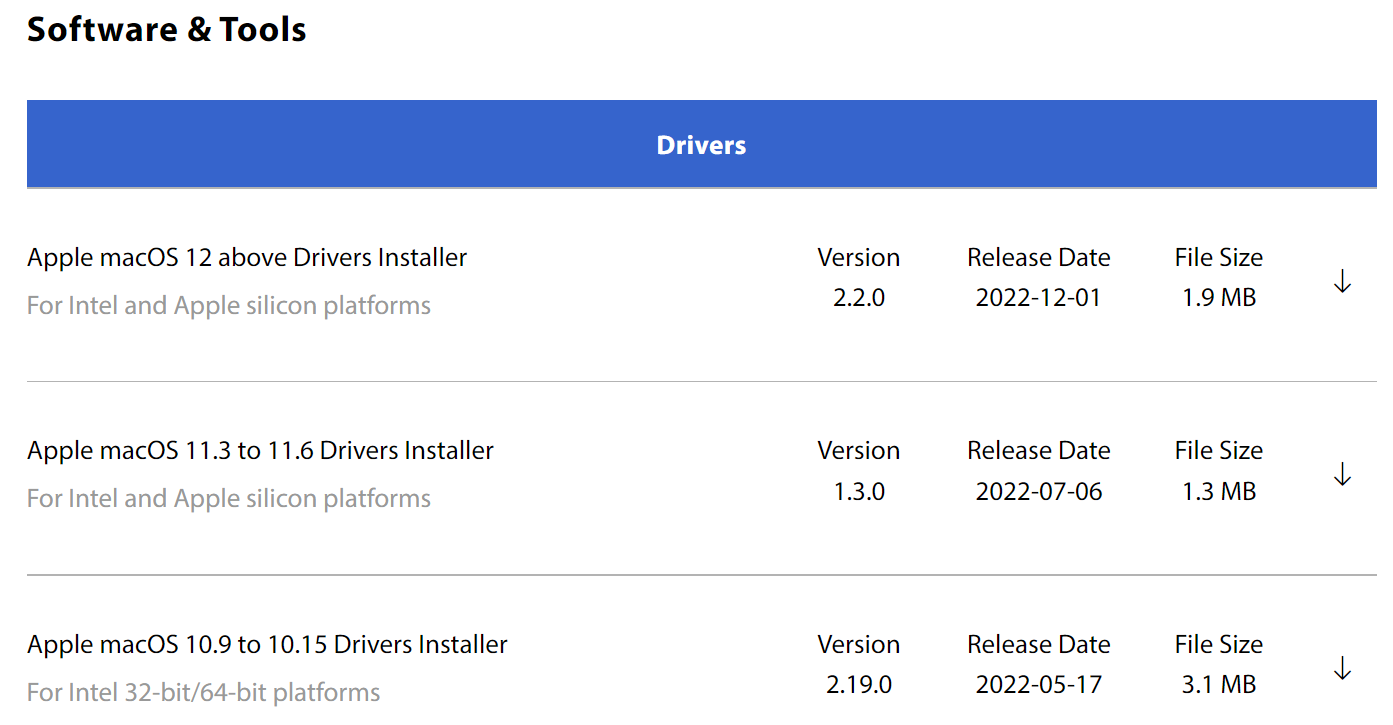This screenshot has height=725, width=1393.
Task: Download the macOS 10.9 to 10.15 Drivers arrow
Action: pyautogui.click(x=1342, y=668)
